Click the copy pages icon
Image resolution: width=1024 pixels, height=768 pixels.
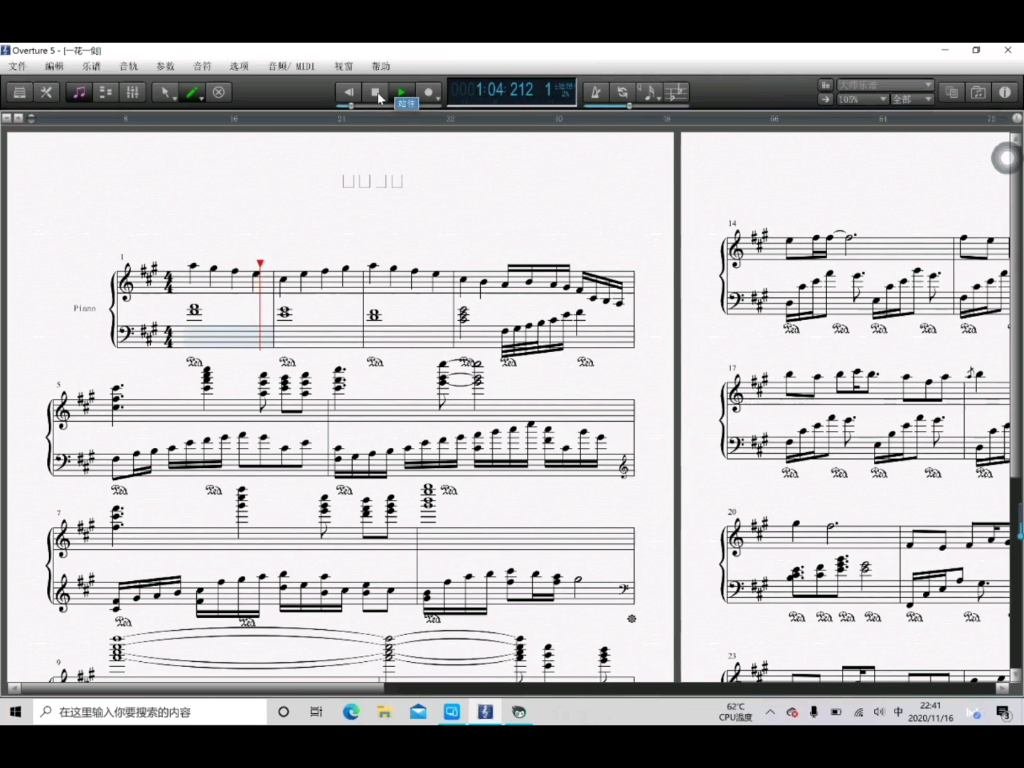tap(952, 92)
